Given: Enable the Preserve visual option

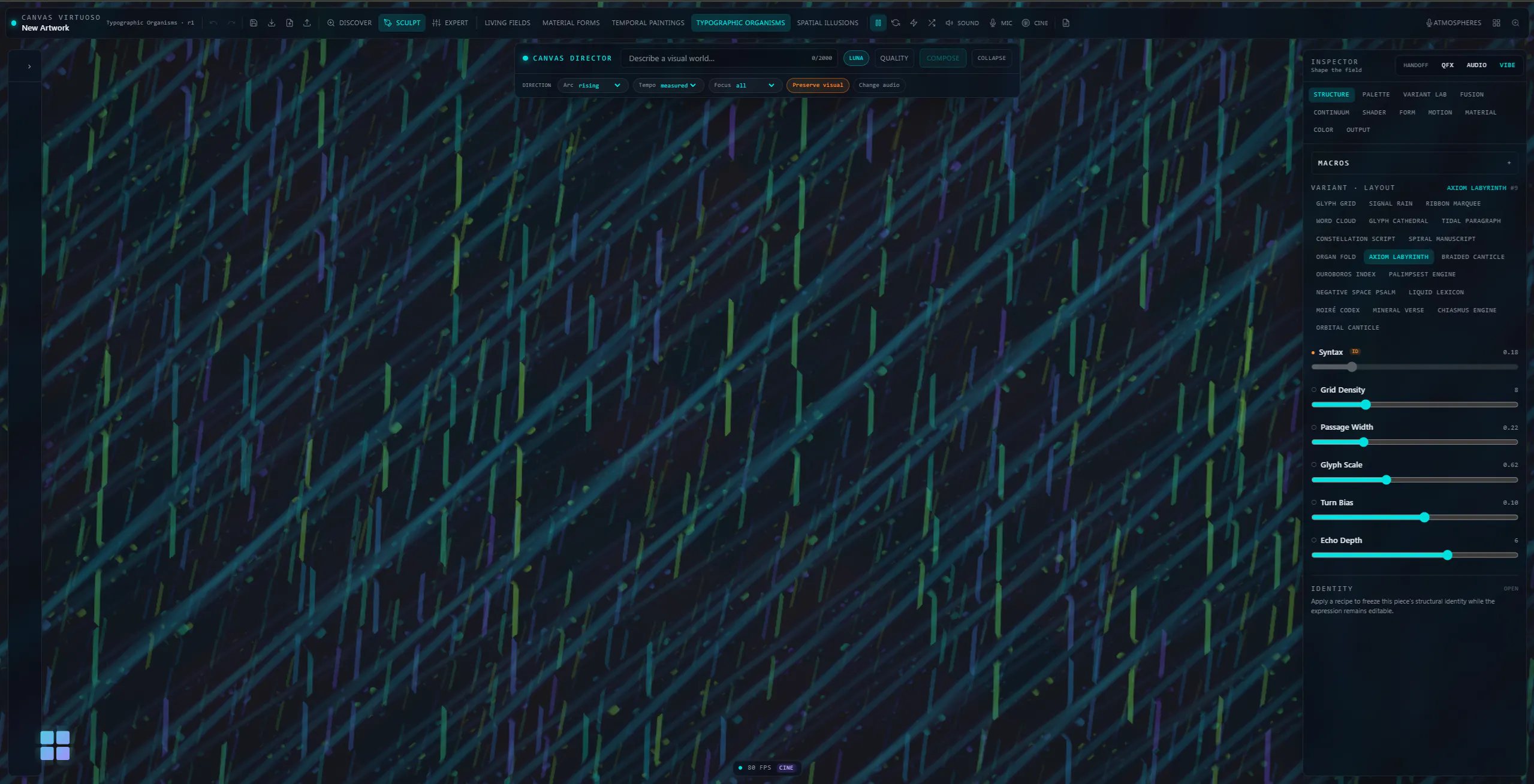Looking at the screenshot, I should click(818, 85).
